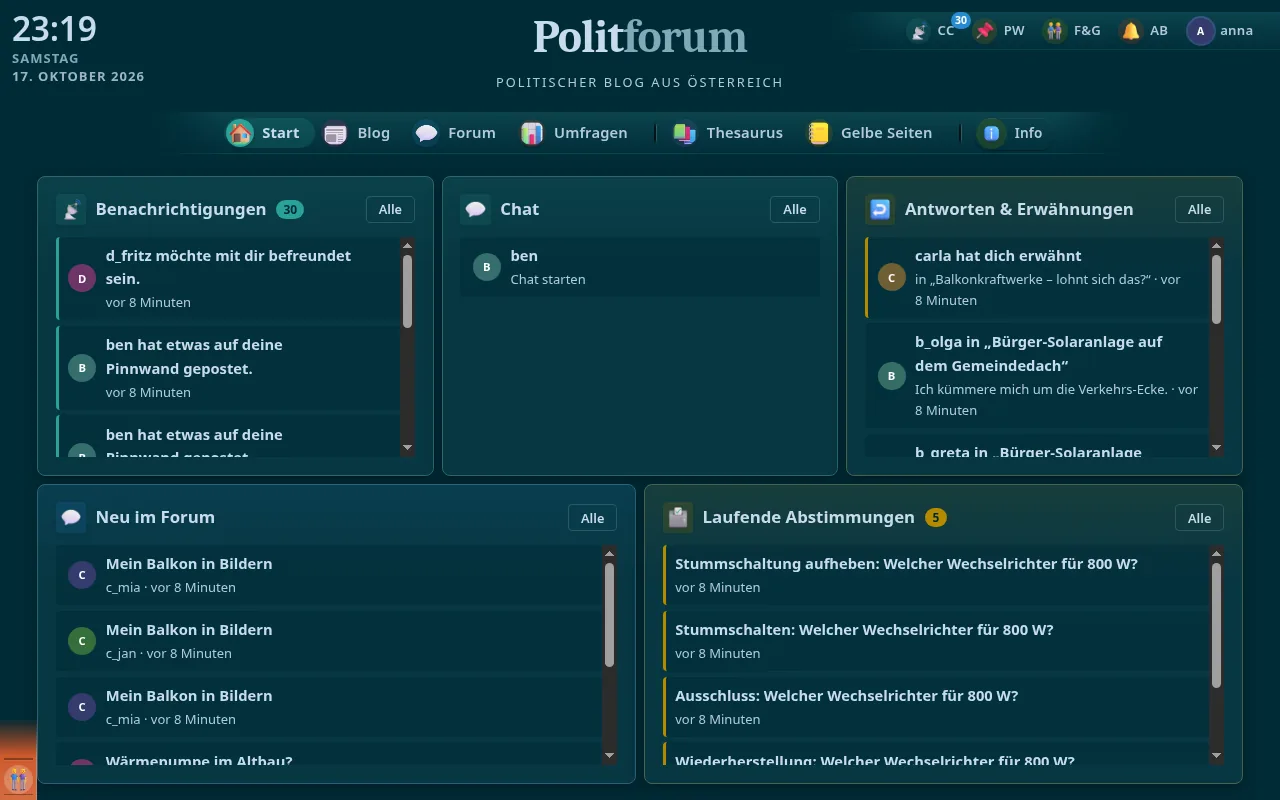Click the Chat panel bubble icon
The width and height of the screenshot is (1280, 800).
tap(476, 210)
